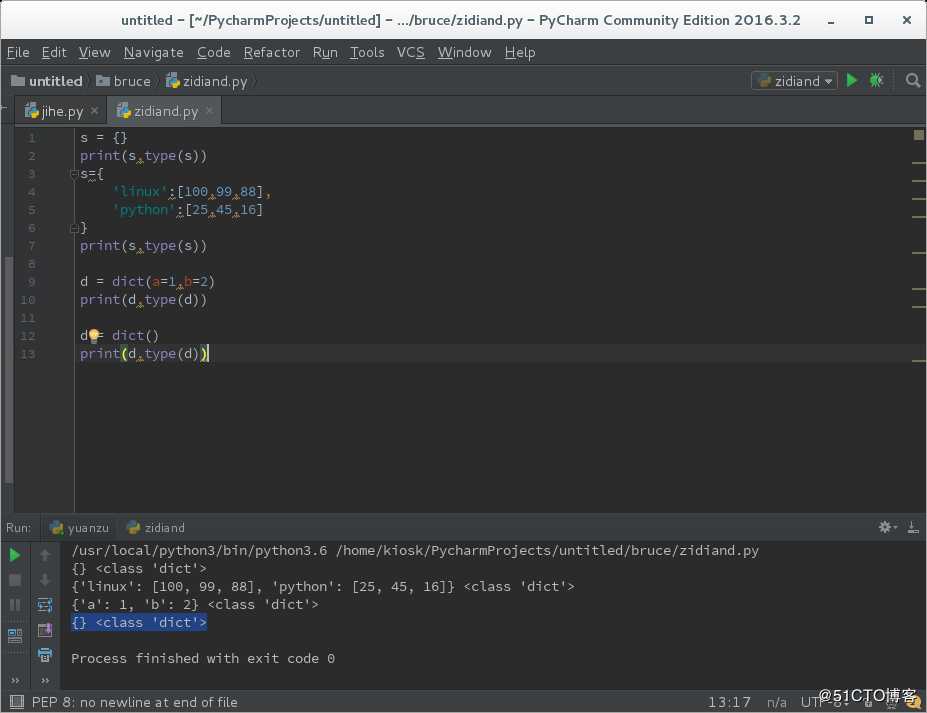Click restore layout icon in Run panel
The height and width of the screenshot is (713, 927).
(x=15, y=636)
